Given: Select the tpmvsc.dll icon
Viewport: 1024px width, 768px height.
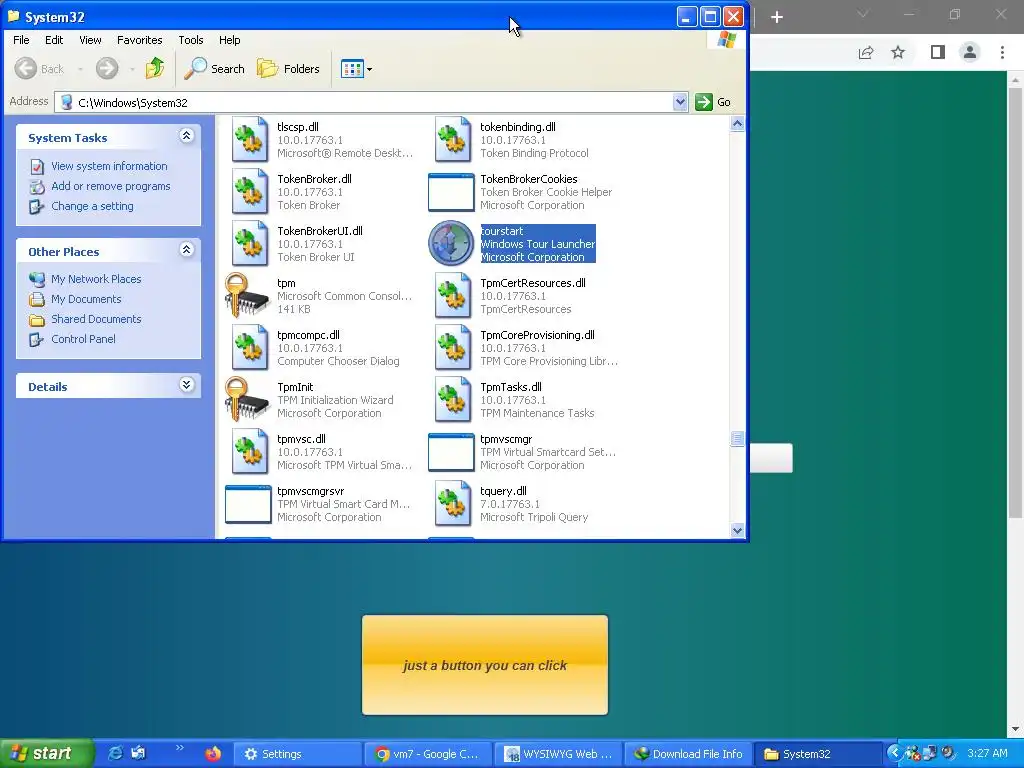Looking at the screenshot, I should (x=249, y=451).
